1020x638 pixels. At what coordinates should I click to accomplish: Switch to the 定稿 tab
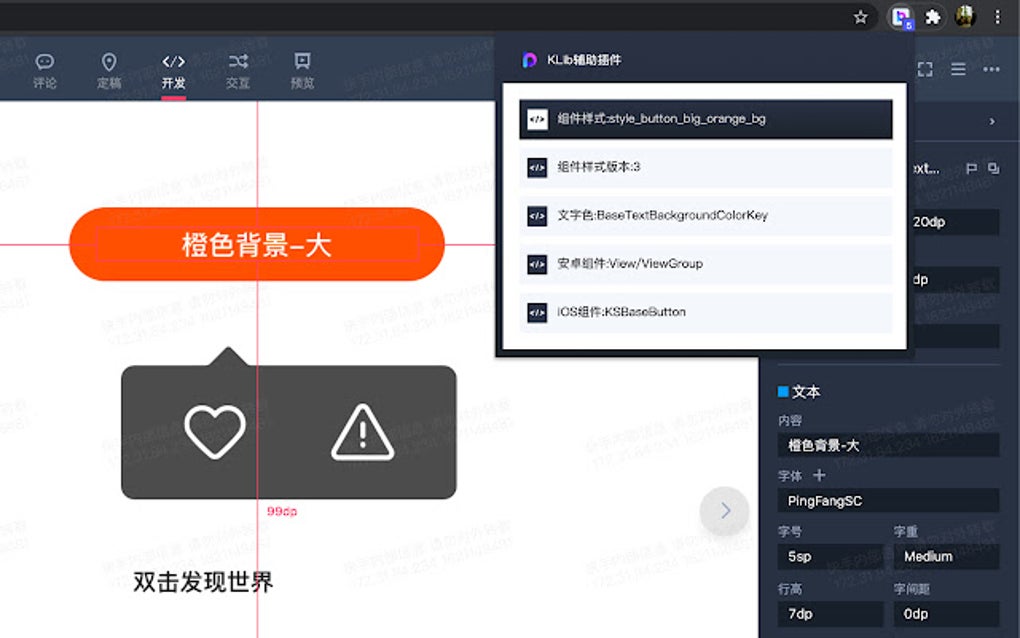(x=109, y=70)
